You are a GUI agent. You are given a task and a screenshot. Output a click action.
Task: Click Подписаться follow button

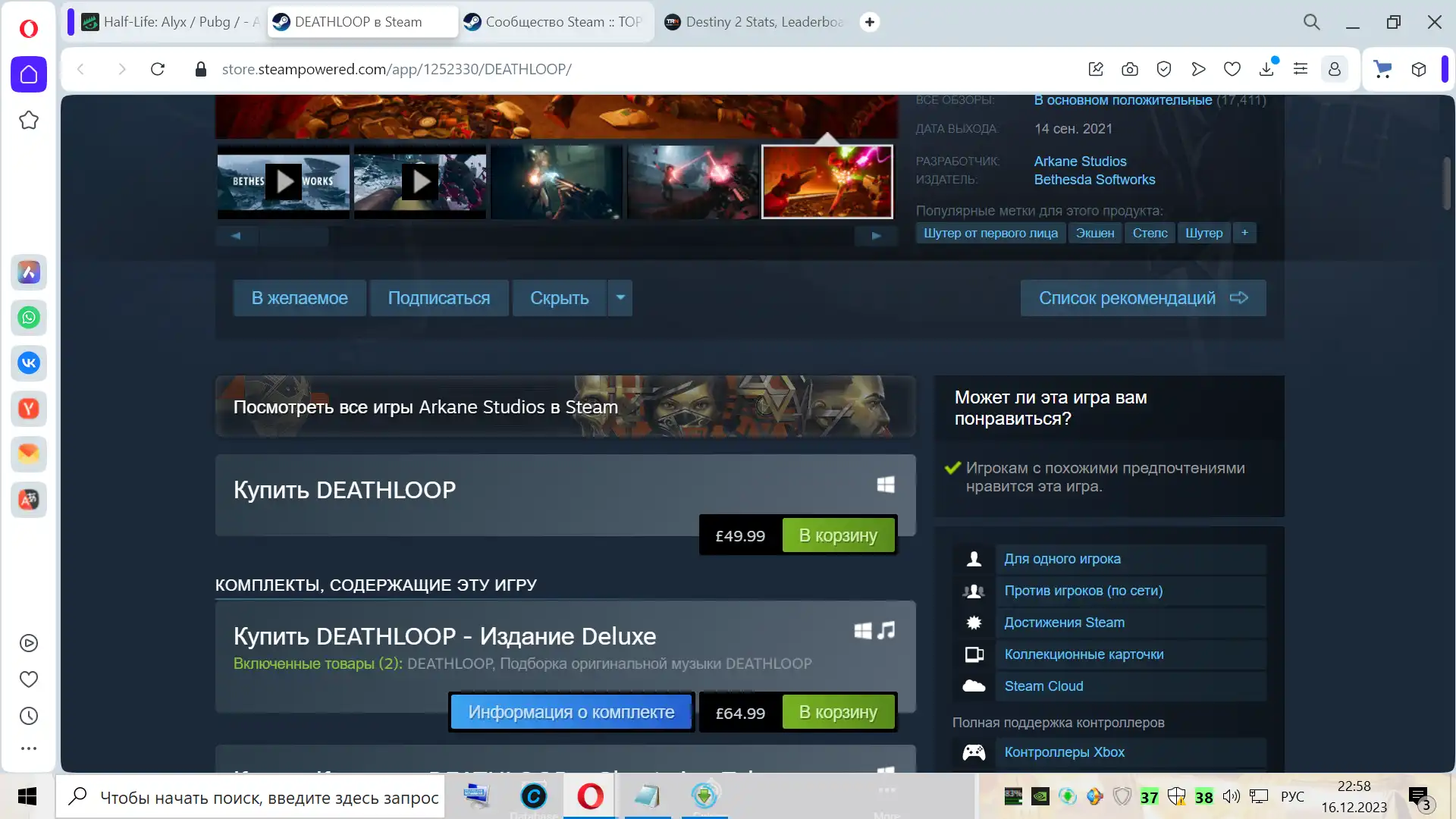(x=439, y=298)
